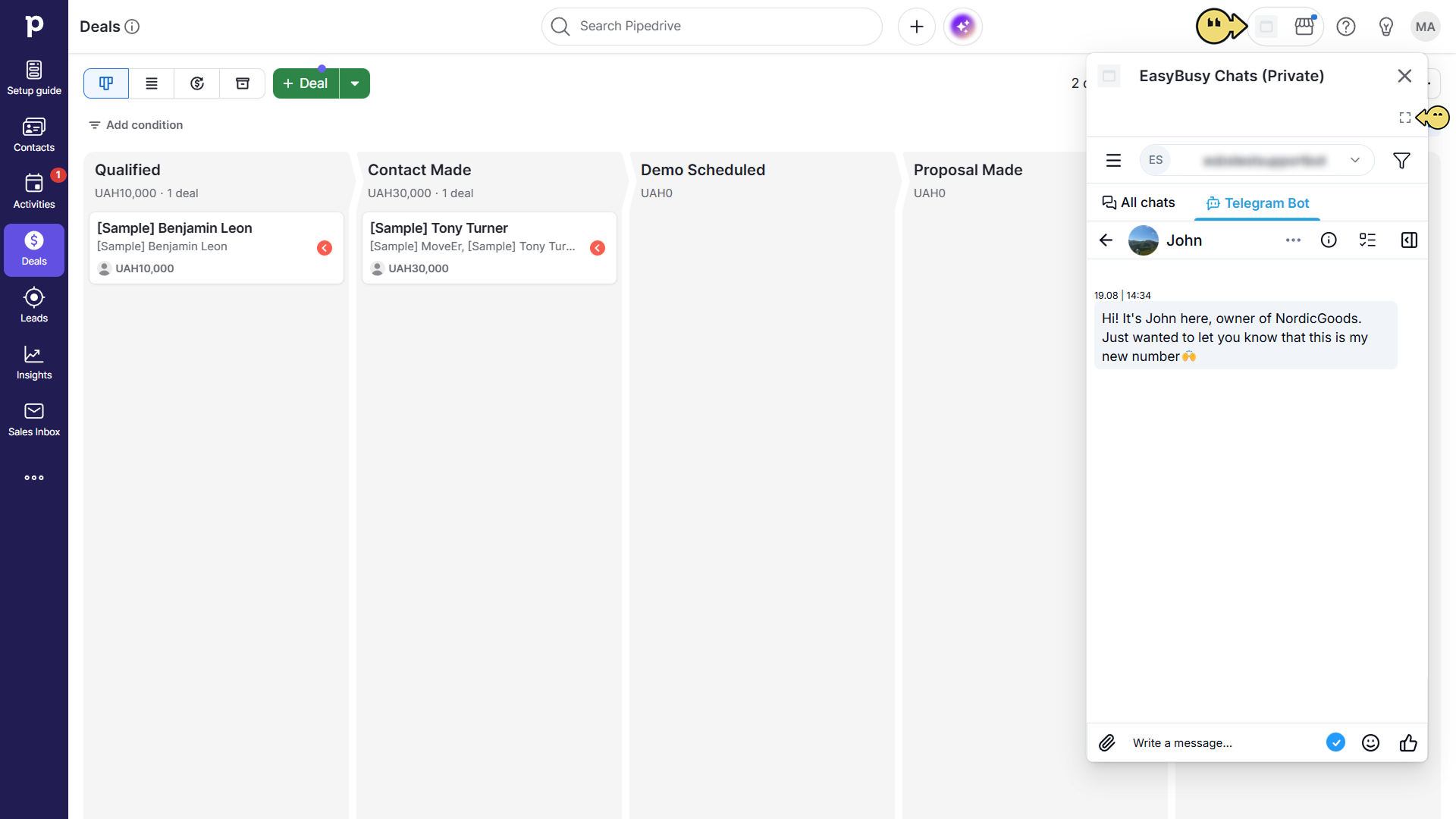This screenshot has height=819, width=1456.
Task: Toggle the chat side panel icon
Action: [1409, 240]
